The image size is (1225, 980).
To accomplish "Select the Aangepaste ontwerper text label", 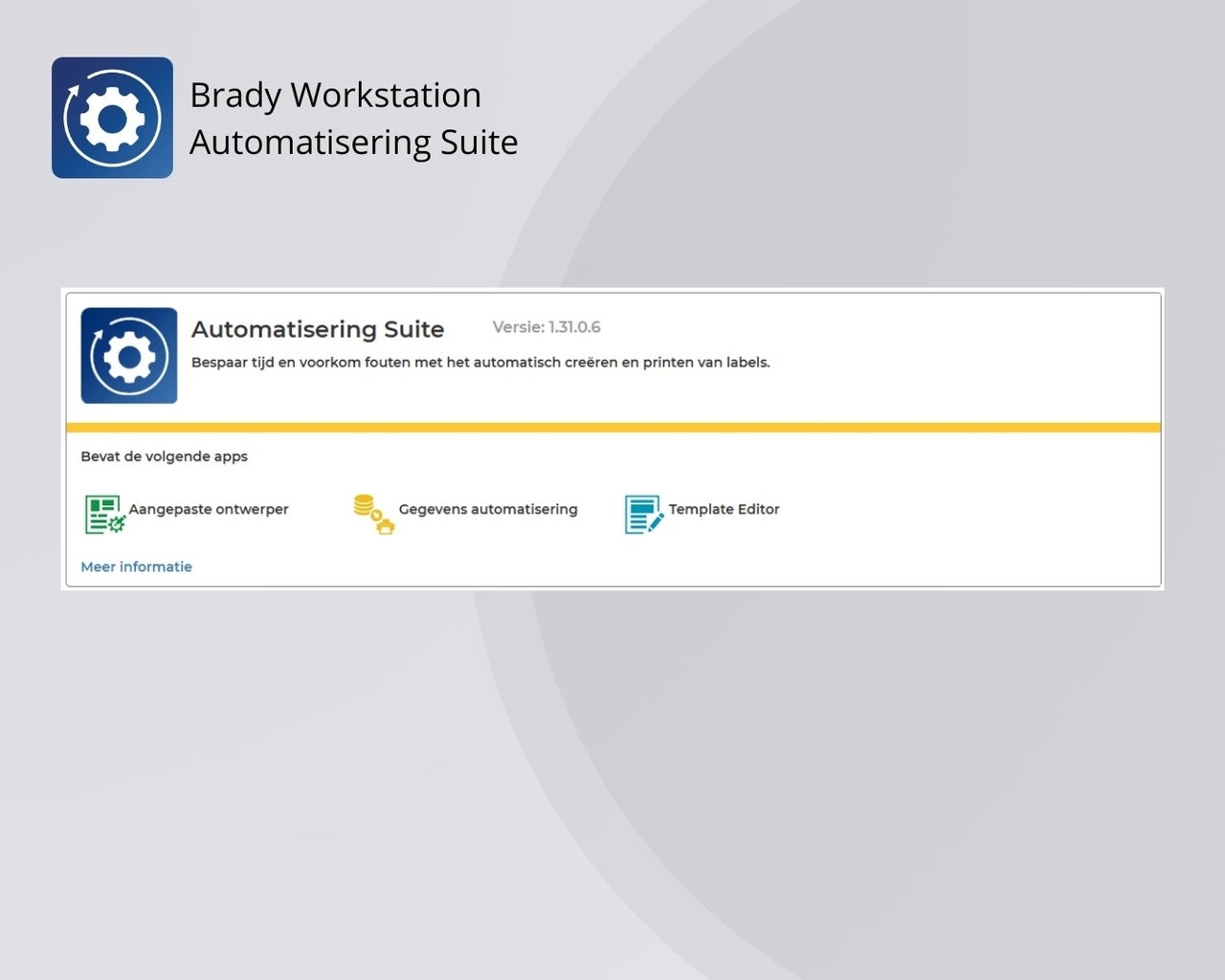I will click(209, 509).
